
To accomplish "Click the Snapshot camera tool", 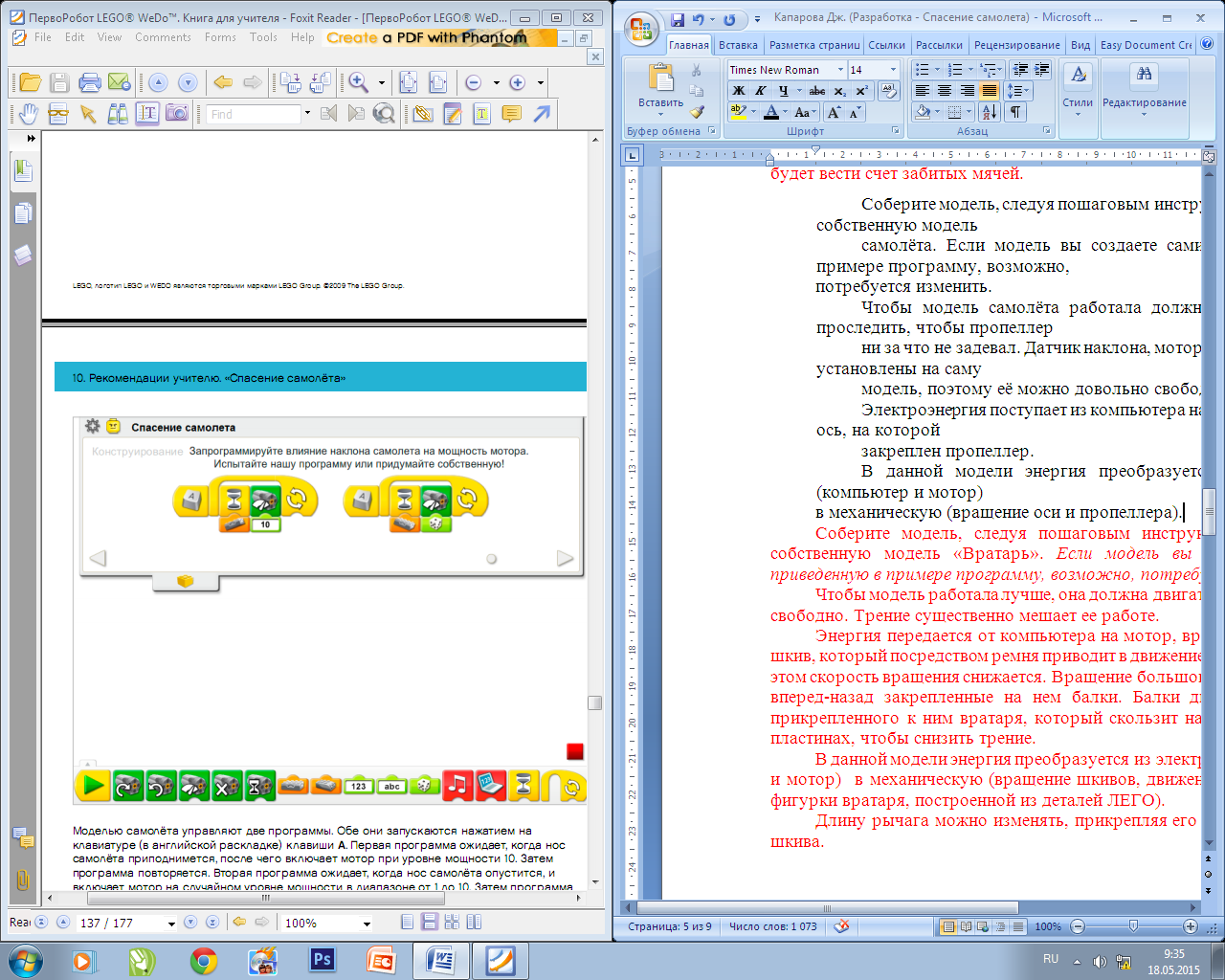I will pyautogui.click(x=177, y=114).
